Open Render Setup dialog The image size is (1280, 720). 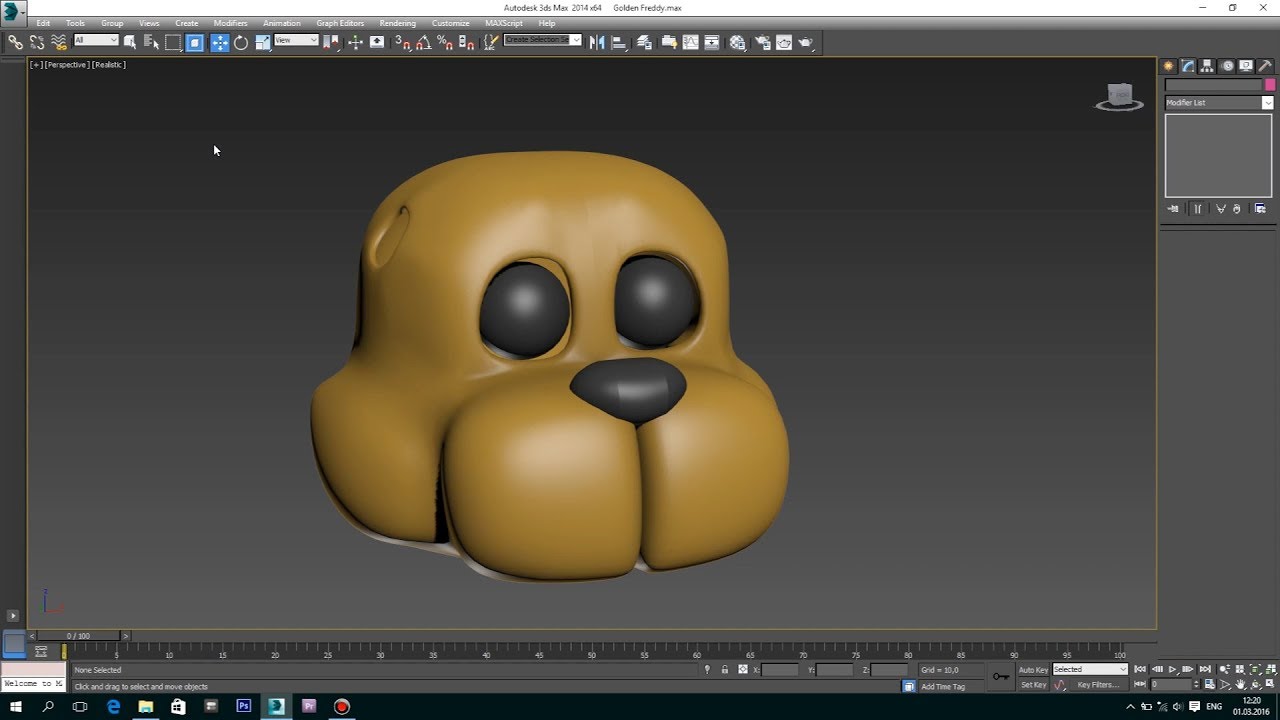(763, 42)
